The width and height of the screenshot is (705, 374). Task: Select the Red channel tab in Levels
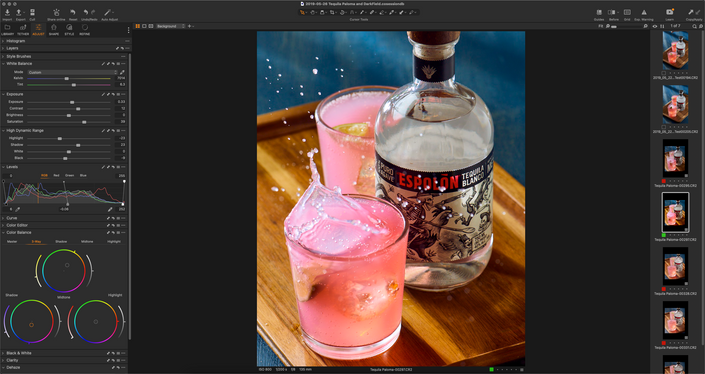point(56,175)
